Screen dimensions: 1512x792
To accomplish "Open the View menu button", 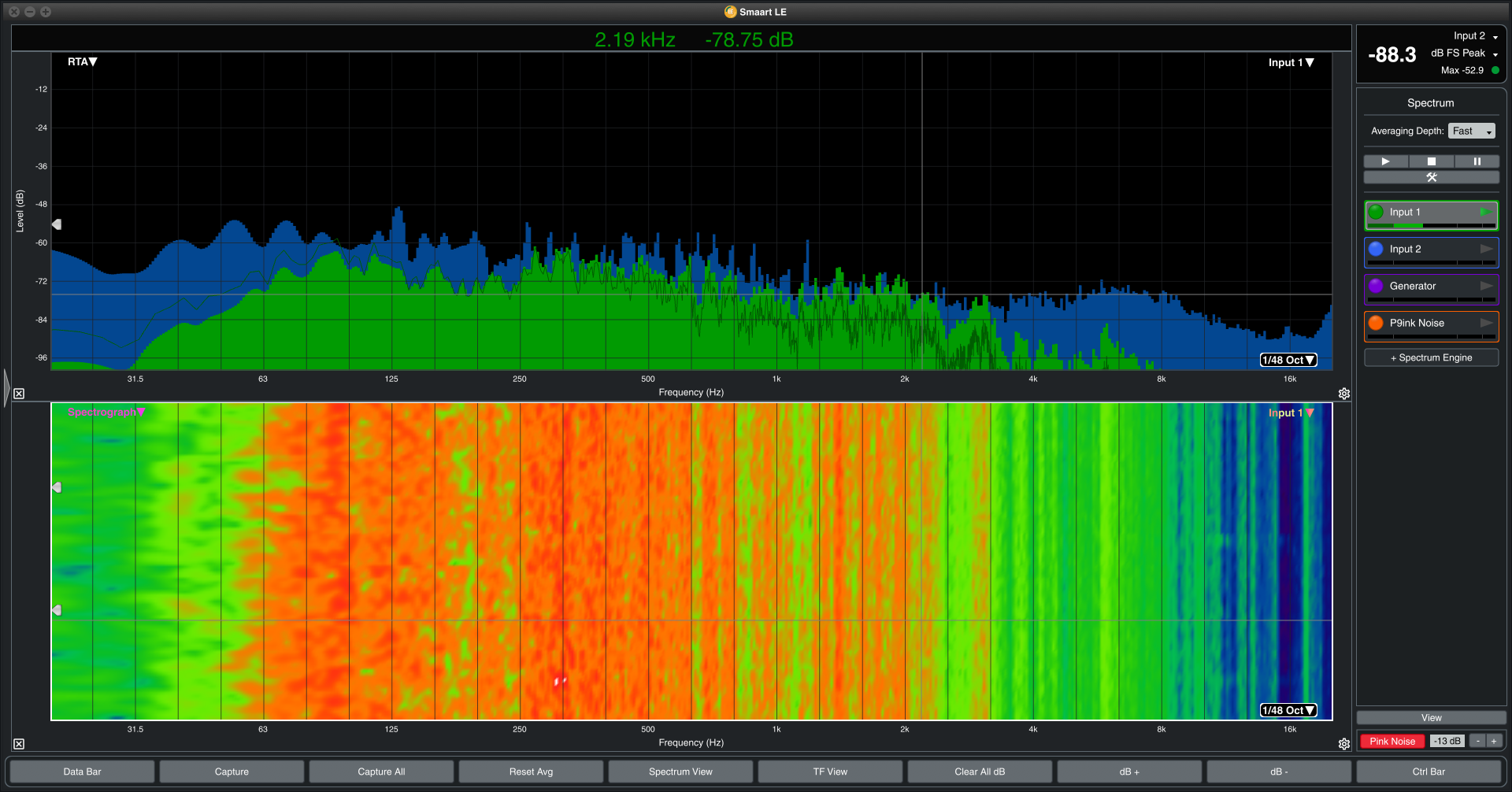I will (x=1431, y=718).
